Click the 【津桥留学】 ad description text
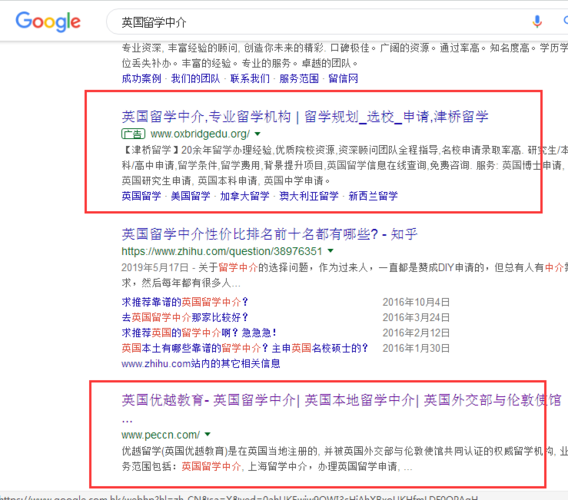This screenshot has height=500, width=568. click(x=344, y=165)
